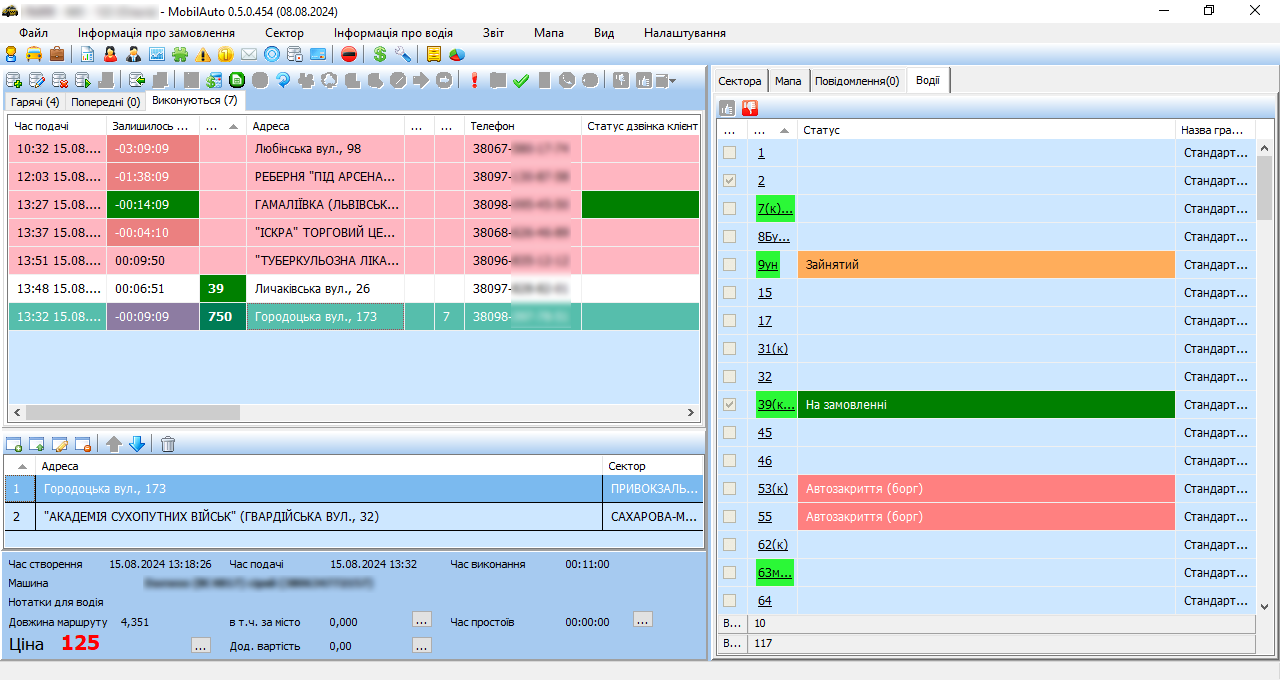Click the trash bin icon above address list
The height and width of the screenshot is (680, 1280).
pos(168,444)
